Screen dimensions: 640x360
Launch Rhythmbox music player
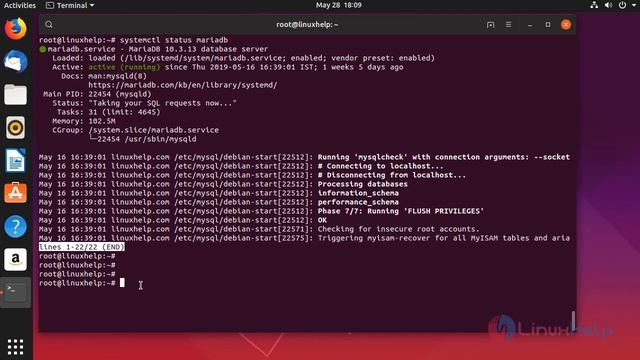coord(16,128)
